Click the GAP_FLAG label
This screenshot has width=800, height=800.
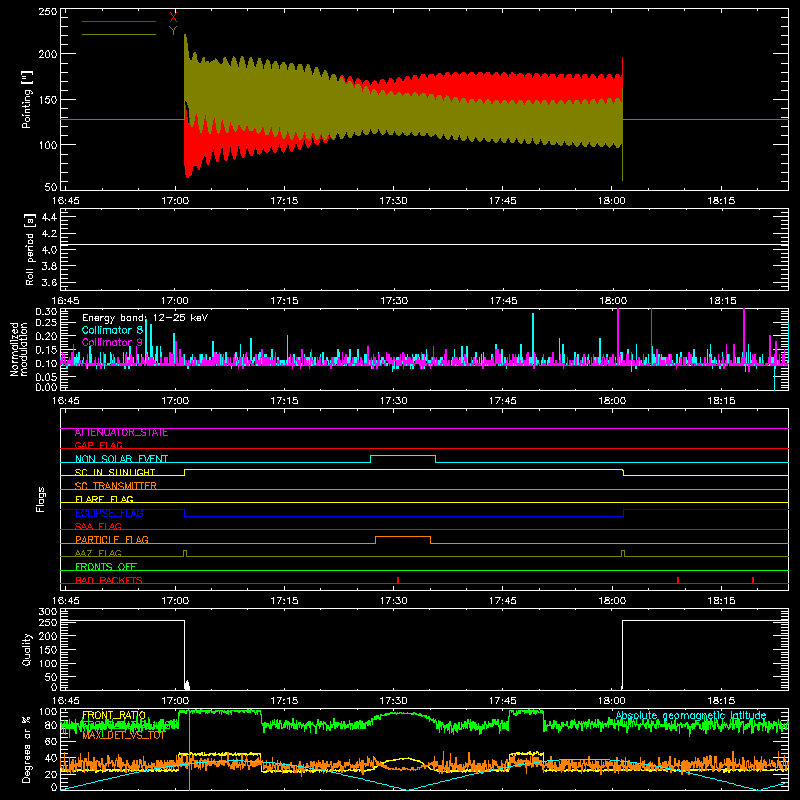point(98,445)
